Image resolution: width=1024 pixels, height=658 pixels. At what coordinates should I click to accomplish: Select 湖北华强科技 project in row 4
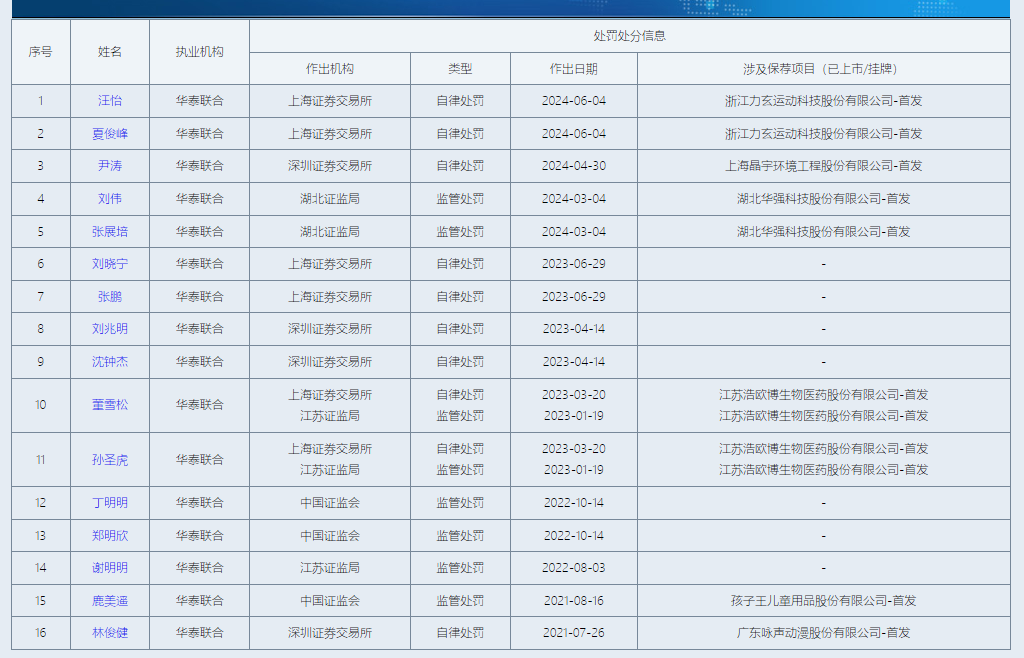[x=823, y=198]
